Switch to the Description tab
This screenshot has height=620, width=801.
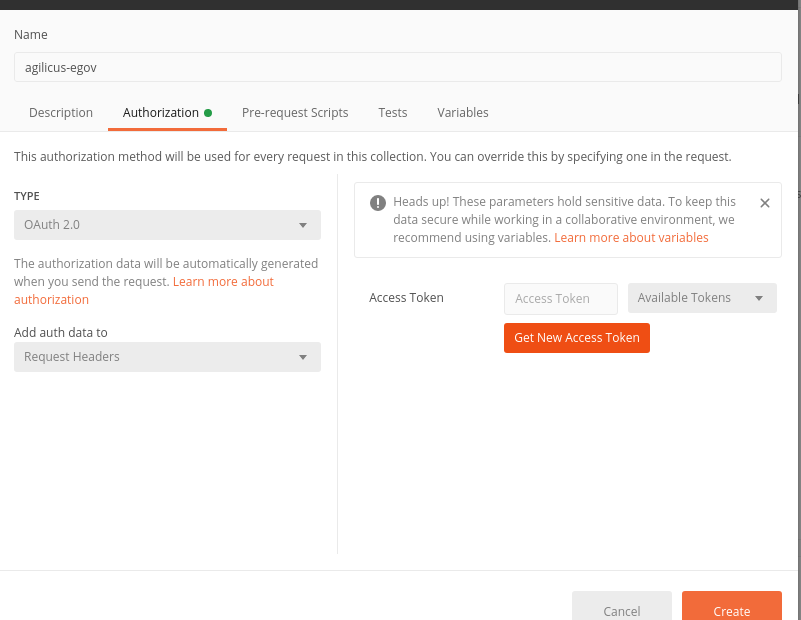61,113
